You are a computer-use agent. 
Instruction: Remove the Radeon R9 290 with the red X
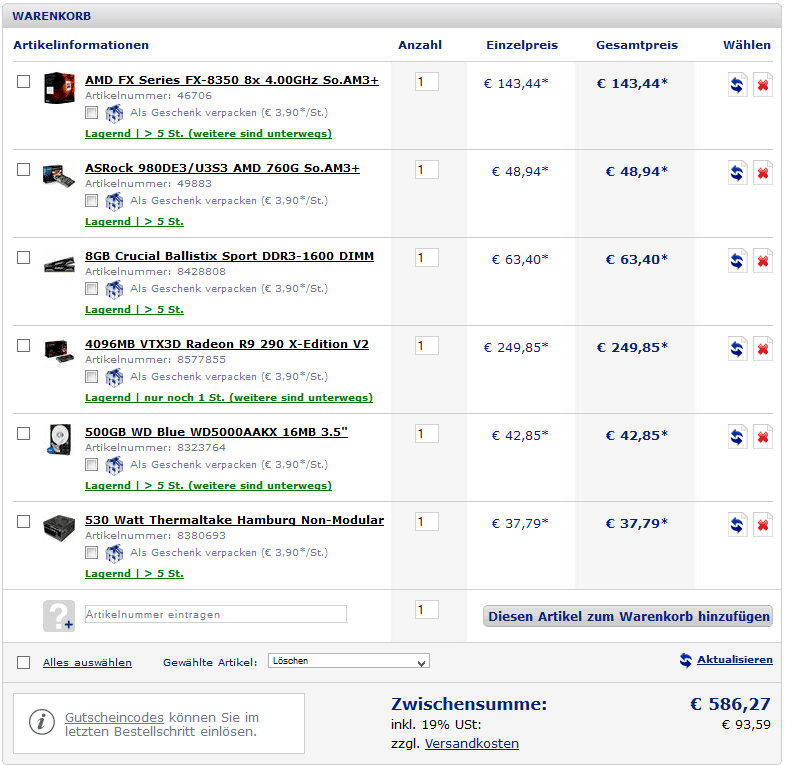(x=762, y=349)
